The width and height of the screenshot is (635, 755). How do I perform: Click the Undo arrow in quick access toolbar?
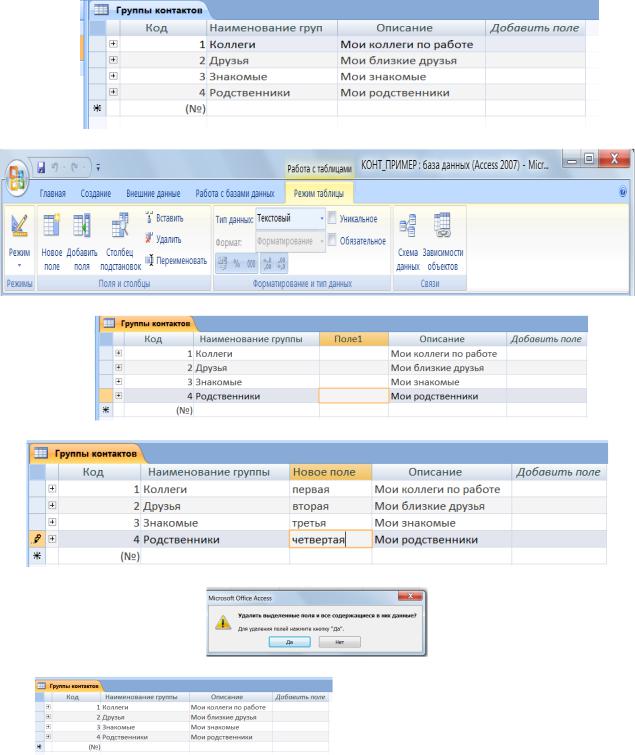[55, 168]
